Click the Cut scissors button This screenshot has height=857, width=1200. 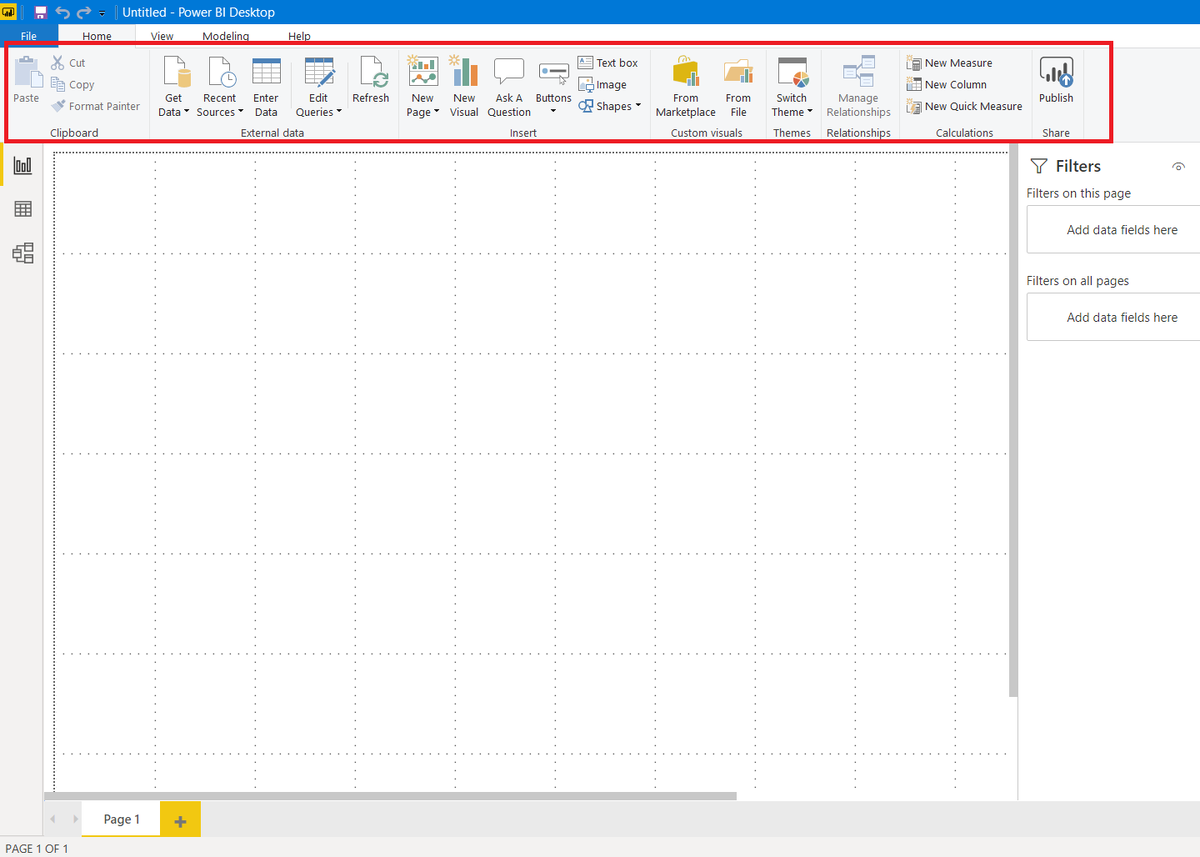coord(68,63)
